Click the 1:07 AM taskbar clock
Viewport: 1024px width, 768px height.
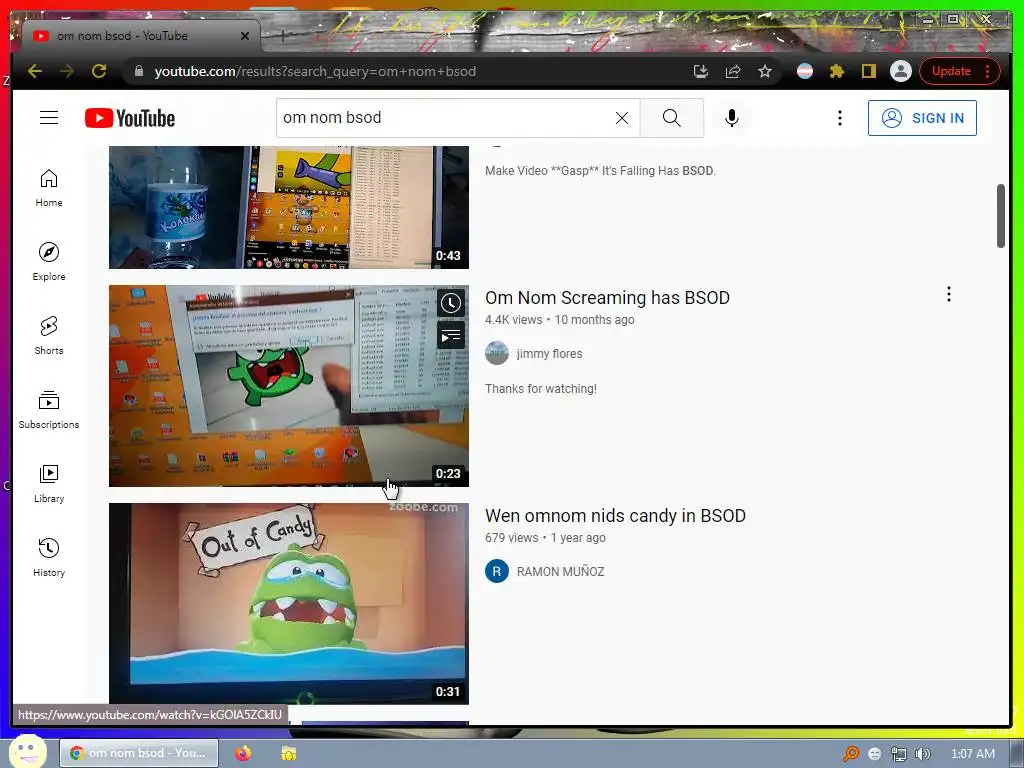[x=972, y=754]
